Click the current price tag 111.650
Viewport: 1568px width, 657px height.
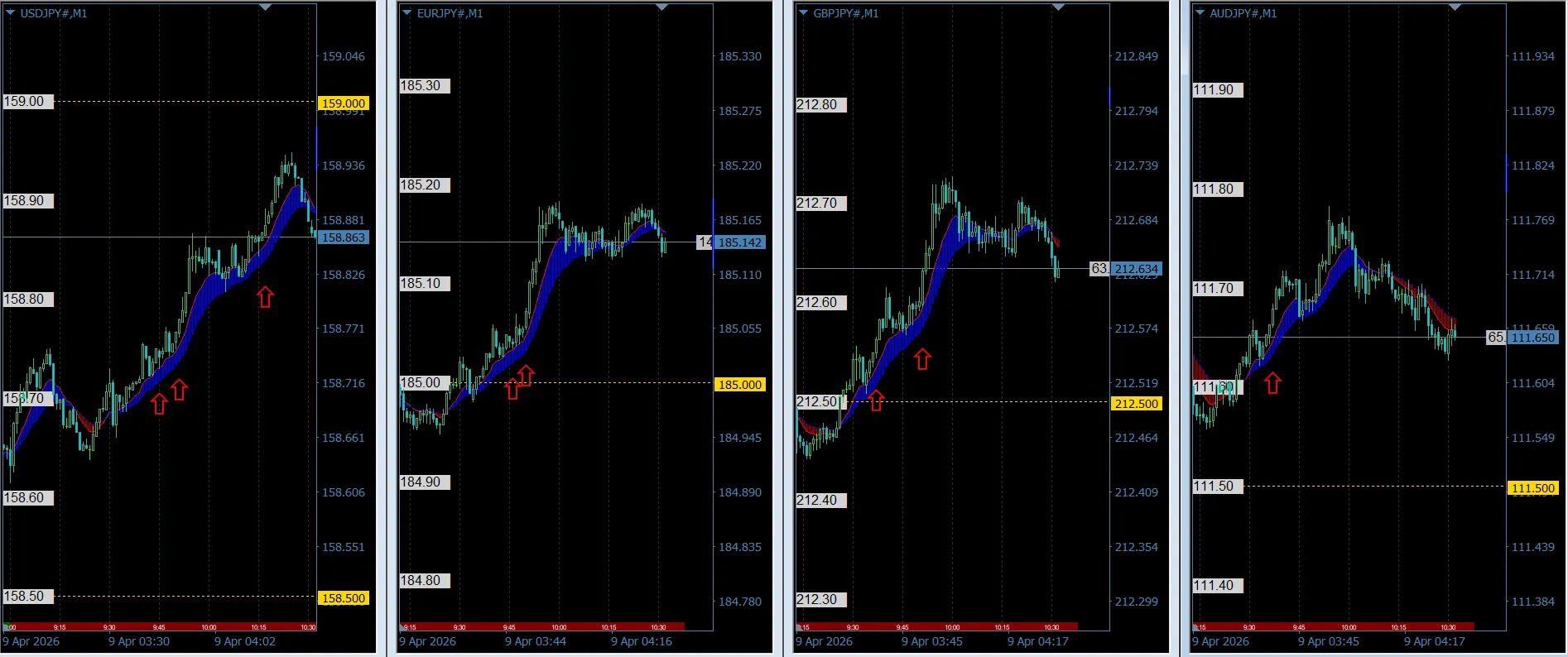1533,338
